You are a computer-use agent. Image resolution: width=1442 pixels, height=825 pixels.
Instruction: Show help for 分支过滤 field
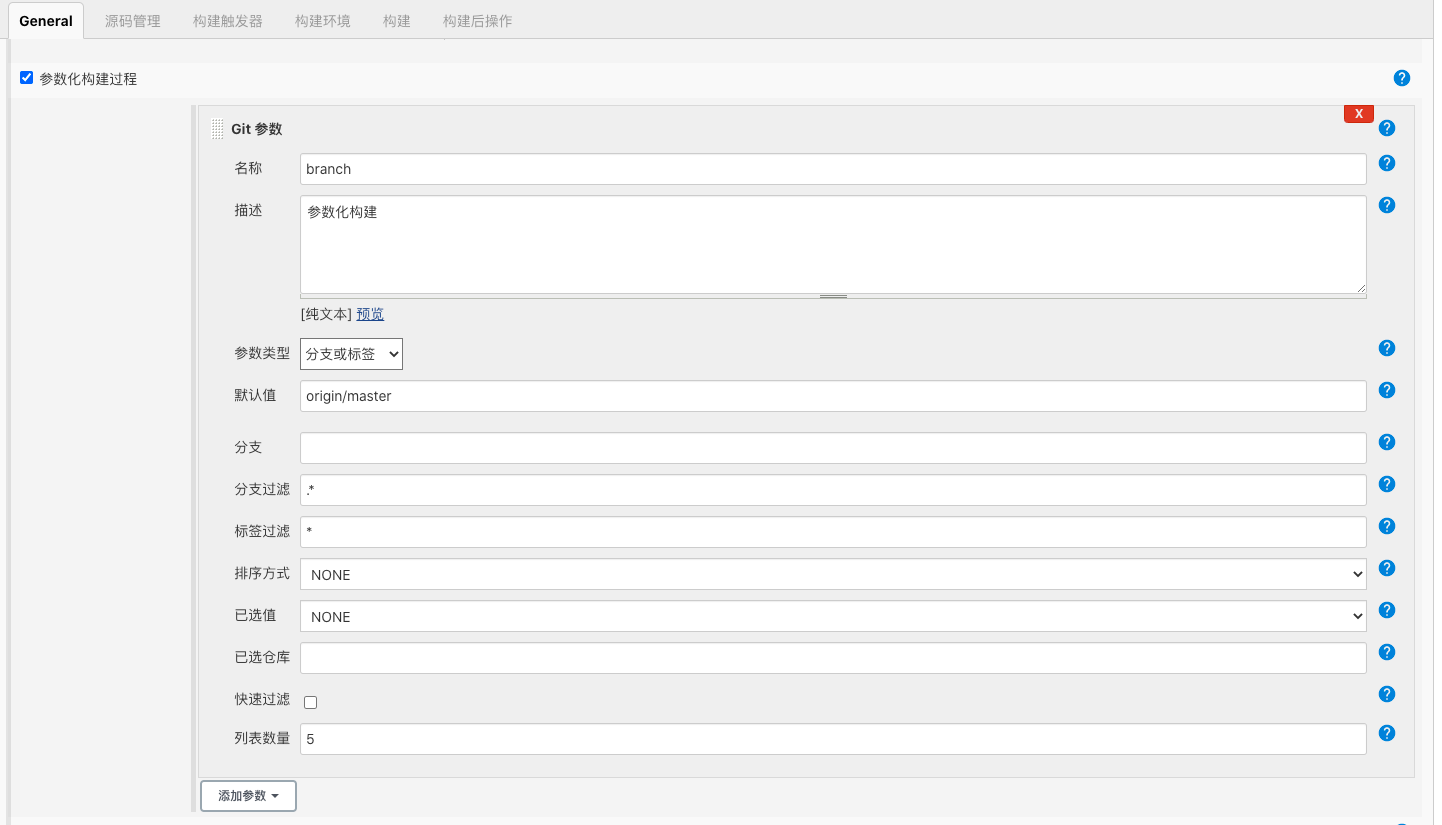click(x=1386, y=484)
